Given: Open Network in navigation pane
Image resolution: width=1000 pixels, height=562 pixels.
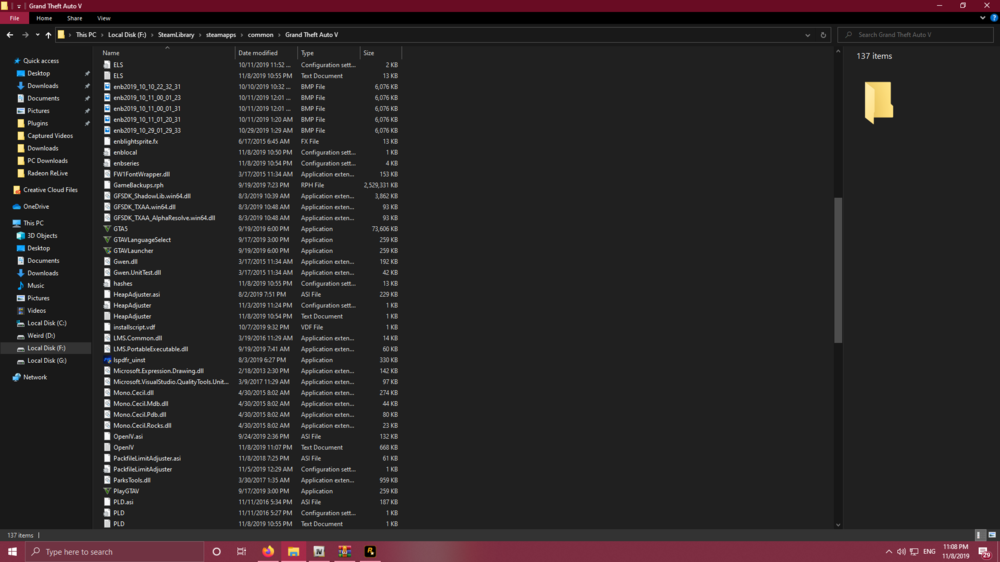Looking at the screenshot, I should point(35,378).
